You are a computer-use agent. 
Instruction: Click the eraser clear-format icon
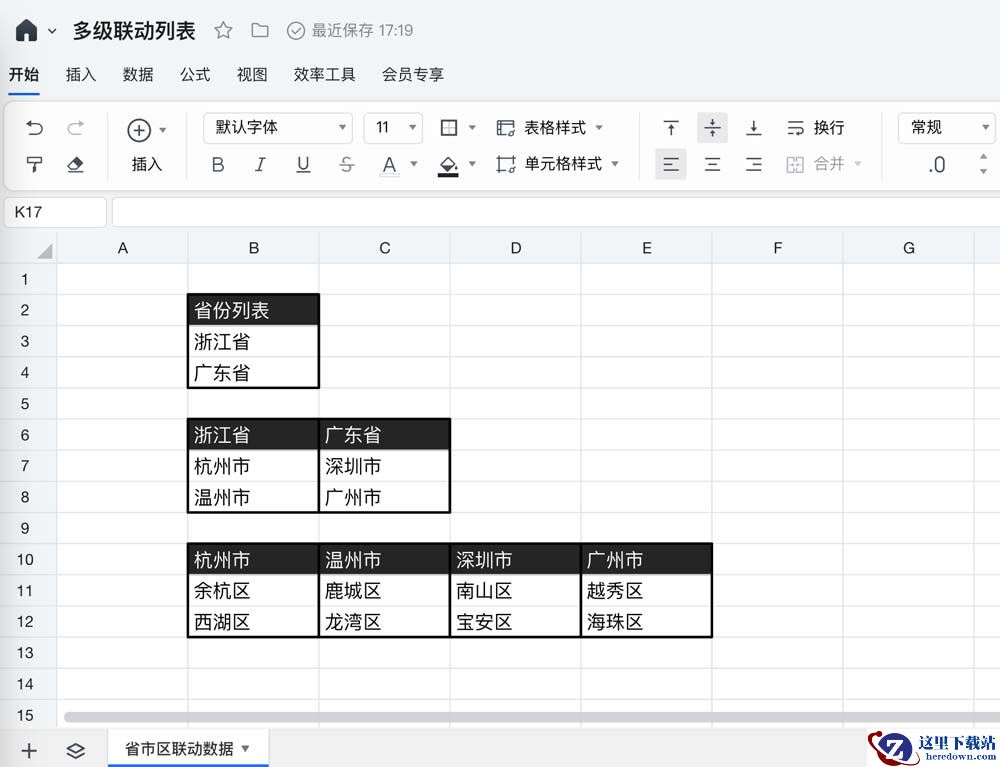point(75,165)
